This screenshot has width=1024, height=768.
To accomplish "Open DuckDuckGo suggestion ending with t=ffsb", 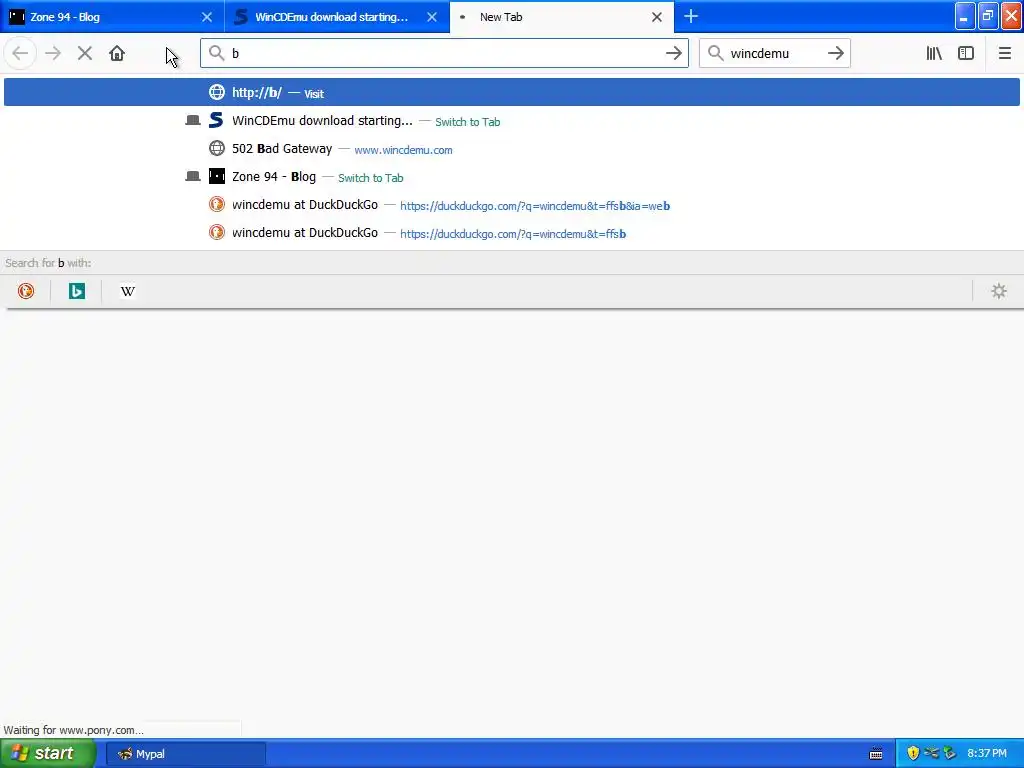I will pyautogui.click(x=512, y=233).
